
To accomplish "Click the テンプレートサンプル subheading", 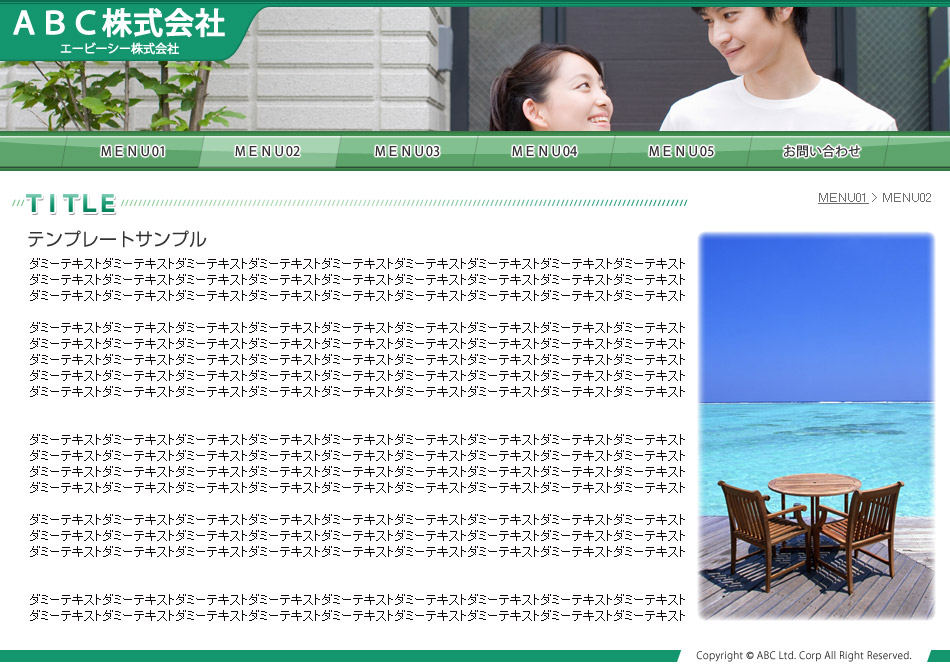I will click(117, 239).
